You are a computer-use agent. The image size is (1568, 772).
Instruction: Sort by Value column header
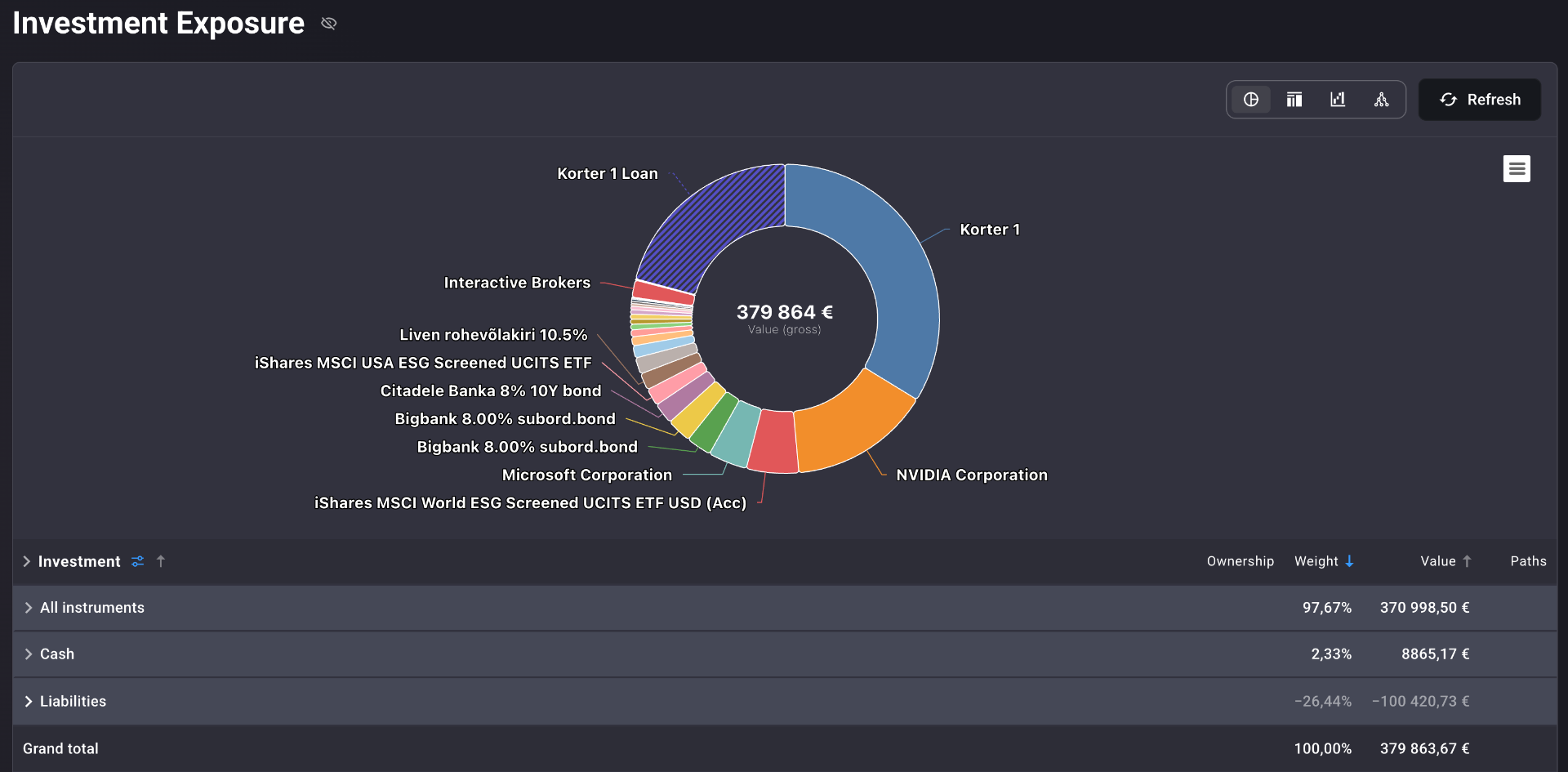pos(1445,561)
